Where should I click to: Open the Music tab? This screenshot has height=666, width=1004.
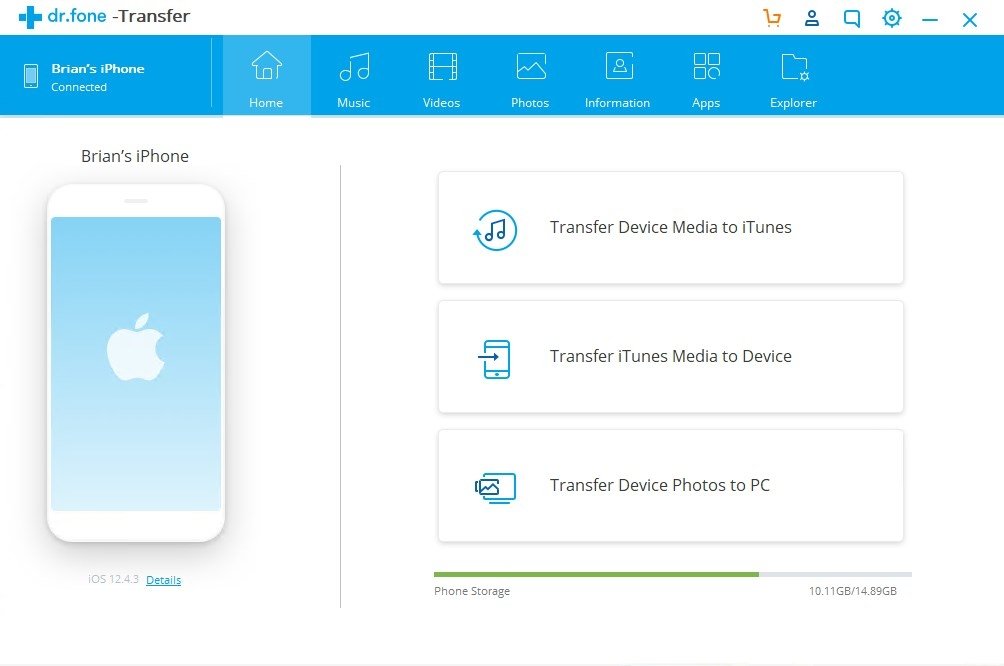coord(354,77)
